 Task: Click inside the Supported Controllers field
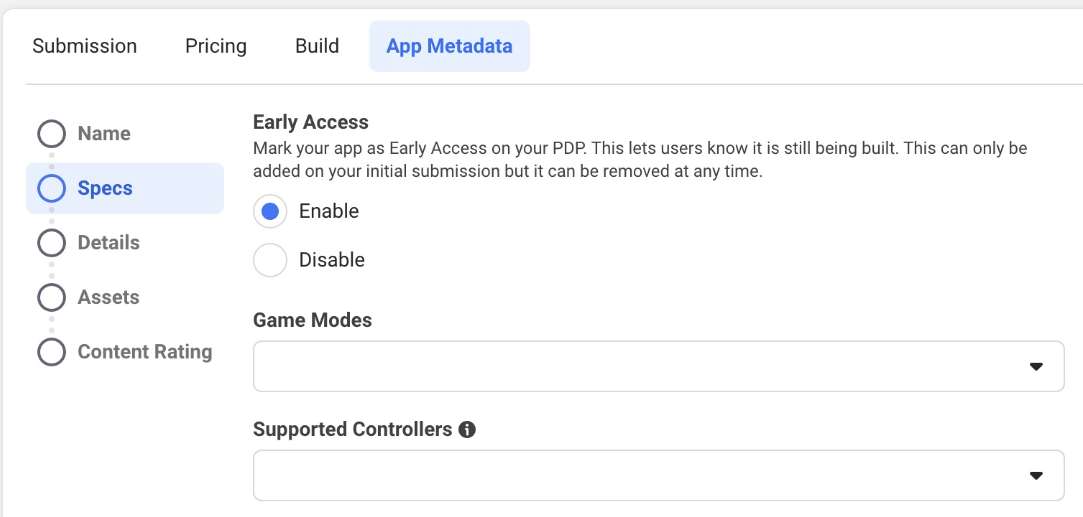[659, 476]
